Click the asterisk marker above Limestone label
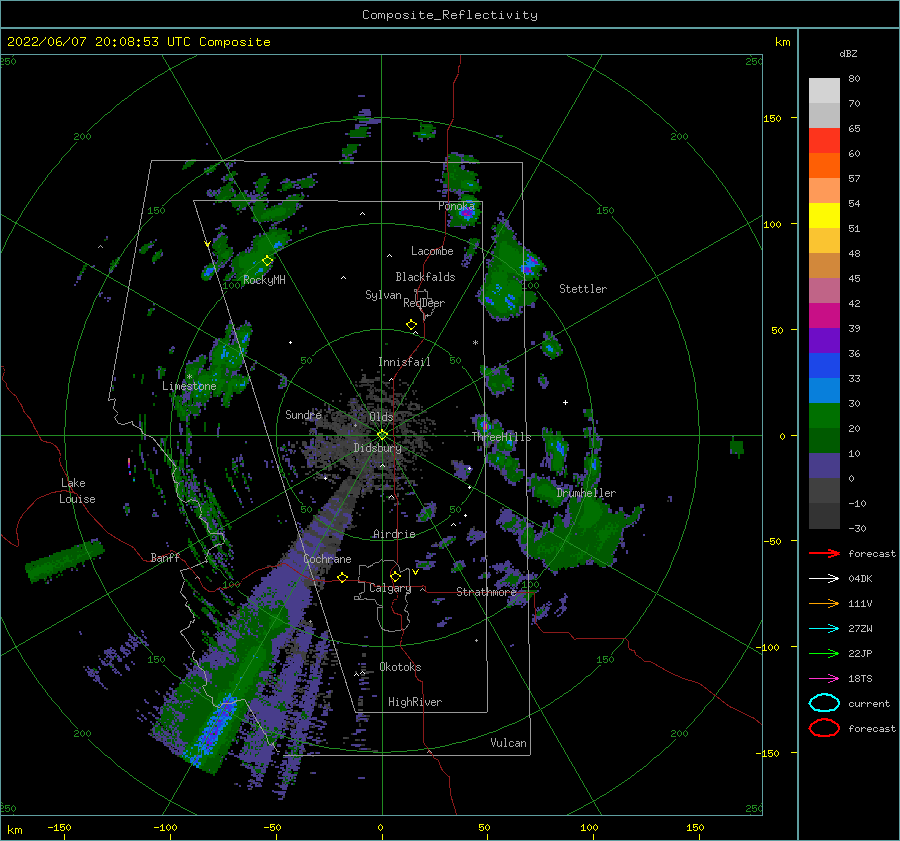Image resolution: width=900 pixels, height=841 pixels. coord(189,377)
